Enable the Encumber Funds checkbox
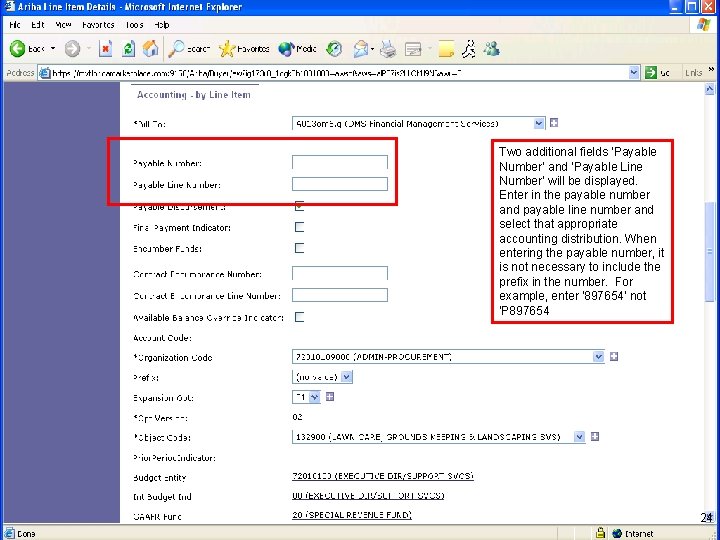This screenshot has height=540, width=720. pyautogui.click(x=299, y=248)
